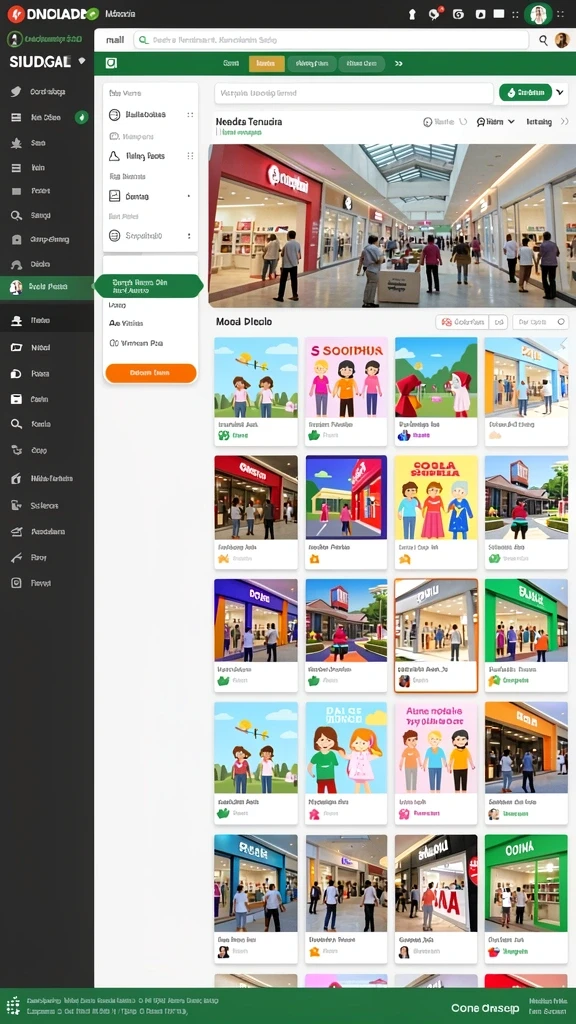Click the Instagram-style camera icon in sidebar
The image size is (576, 1024).
tap(16, 583)
